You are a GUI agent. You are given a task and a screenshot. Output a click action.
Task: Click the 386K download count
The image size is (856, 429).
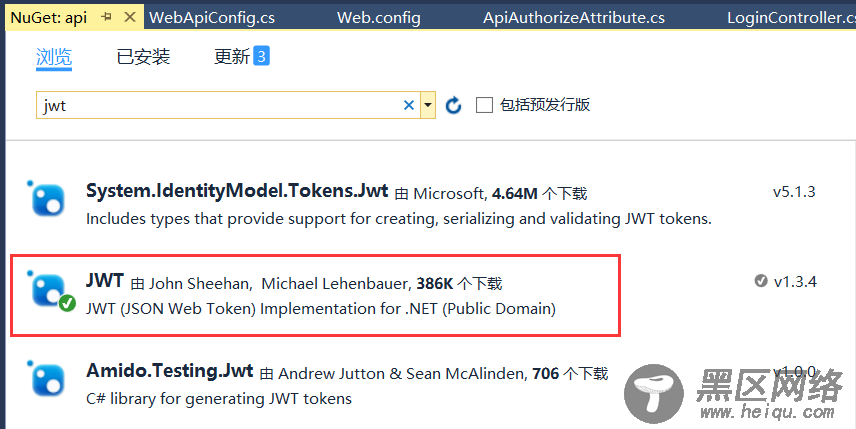(x=435, y=283)
